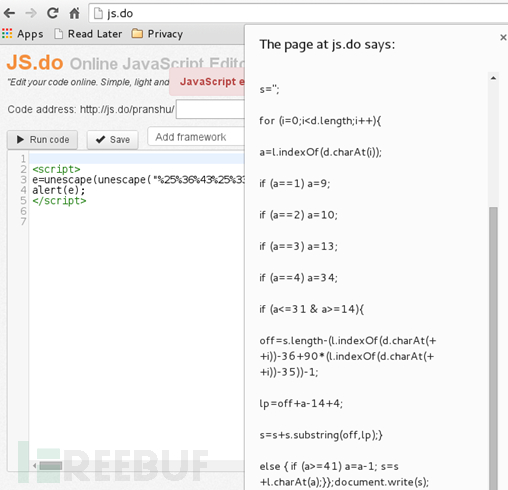
Task: Click the 'lp=off+a-14+4;' line
Action: 301,403
